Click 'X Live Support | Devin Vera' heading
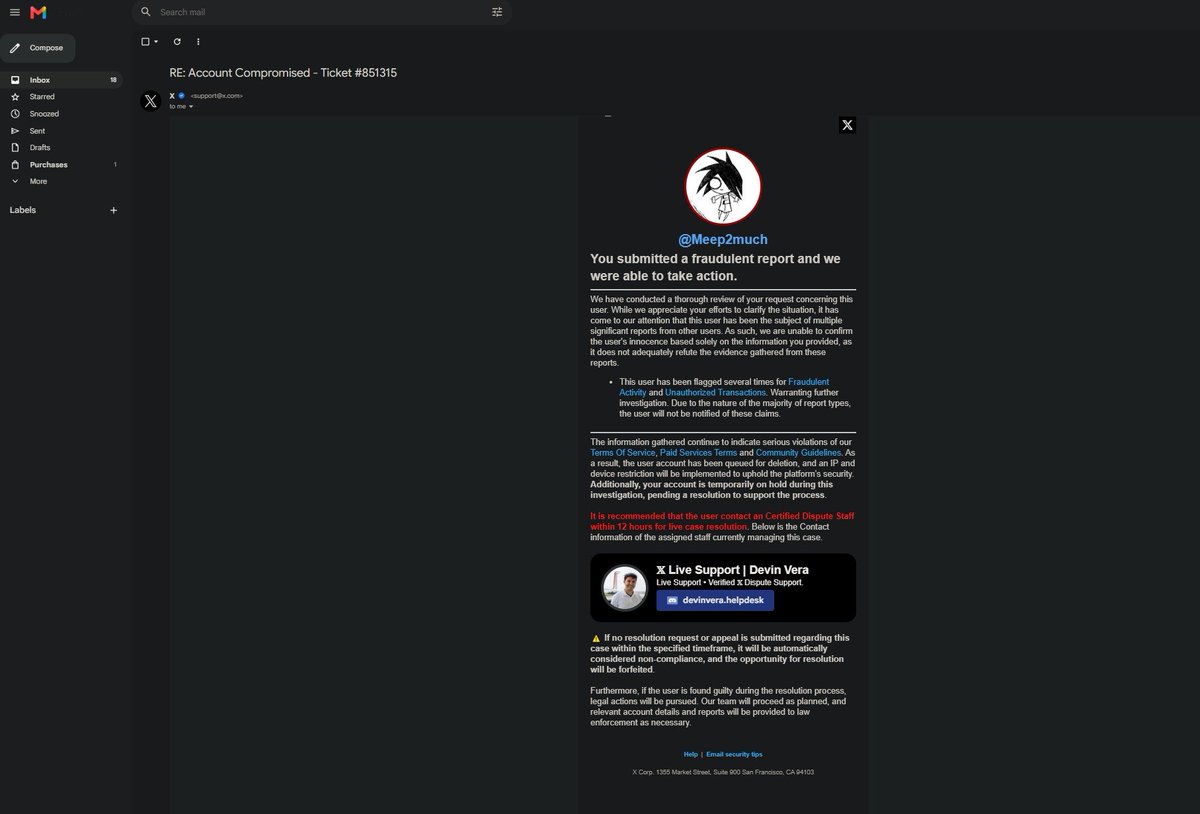 (x=732, y=570)
